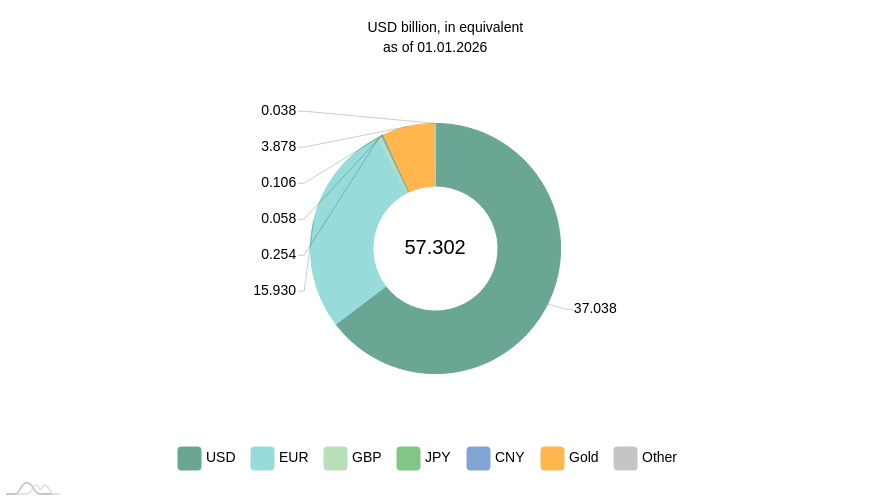Click the "USD billion, in equivalent" title
The width and height of the screenshot is (891, 500).
pos(445,27)
